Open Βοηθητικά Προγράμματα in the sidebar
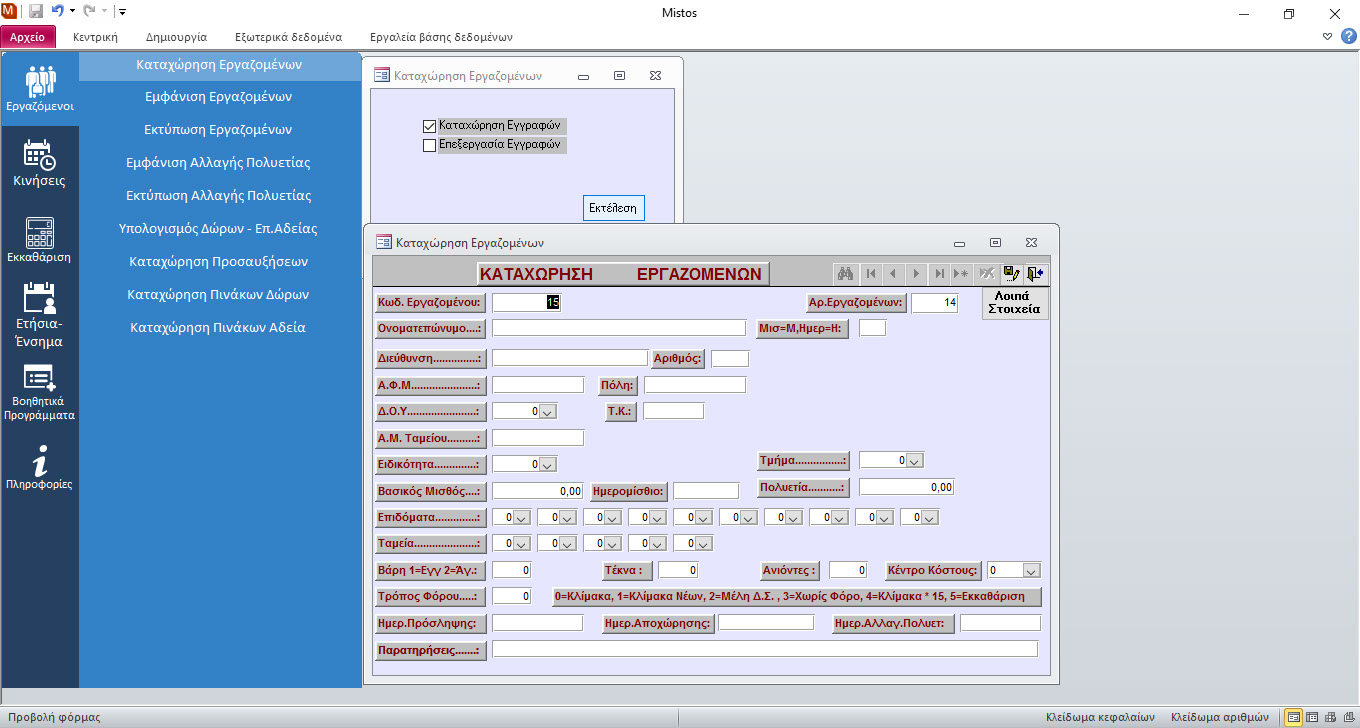The image size is (1360, 728). click(40, 393)
